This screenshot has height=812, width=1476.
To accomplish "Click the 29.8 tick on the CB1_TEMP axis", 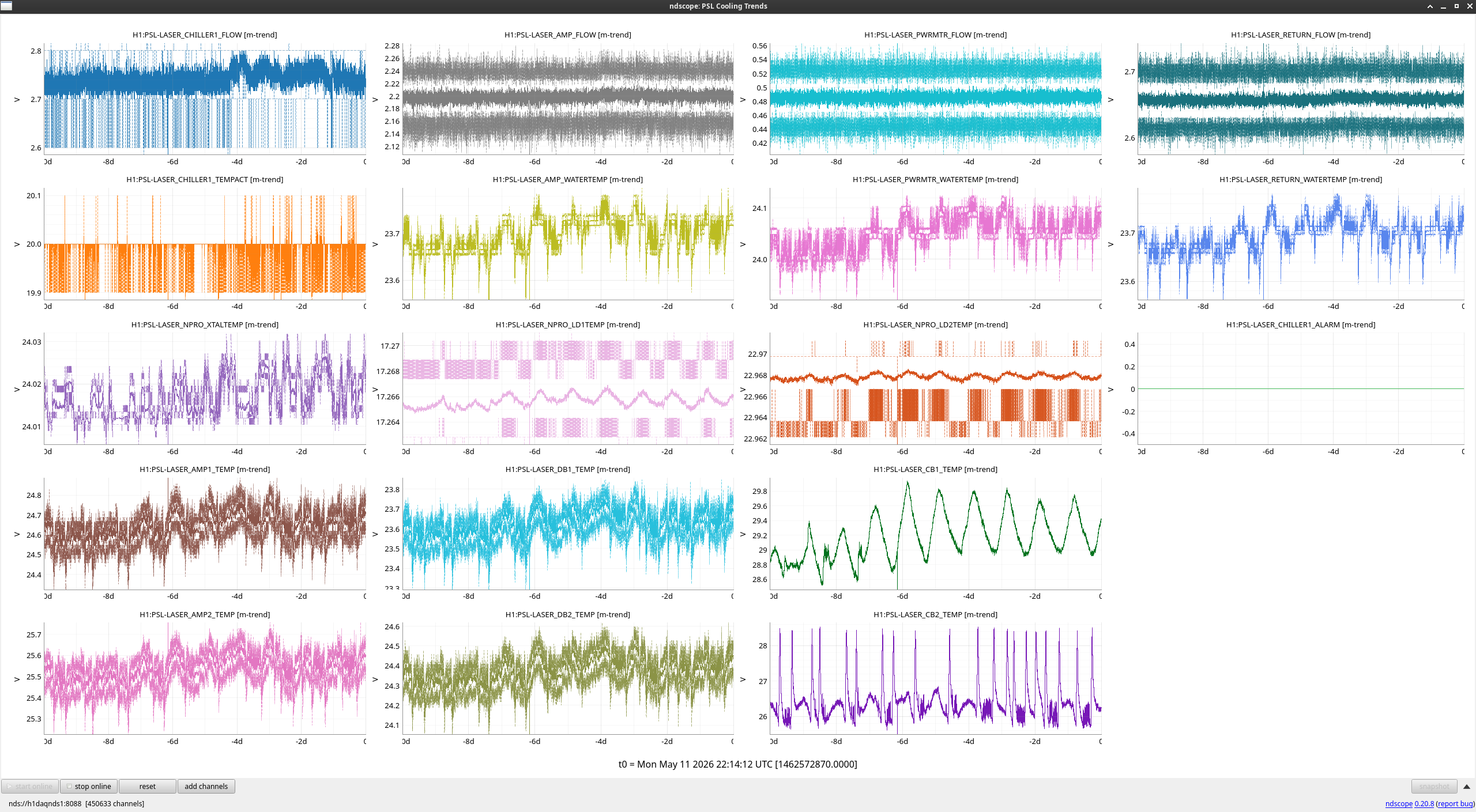I will (760, 491).
